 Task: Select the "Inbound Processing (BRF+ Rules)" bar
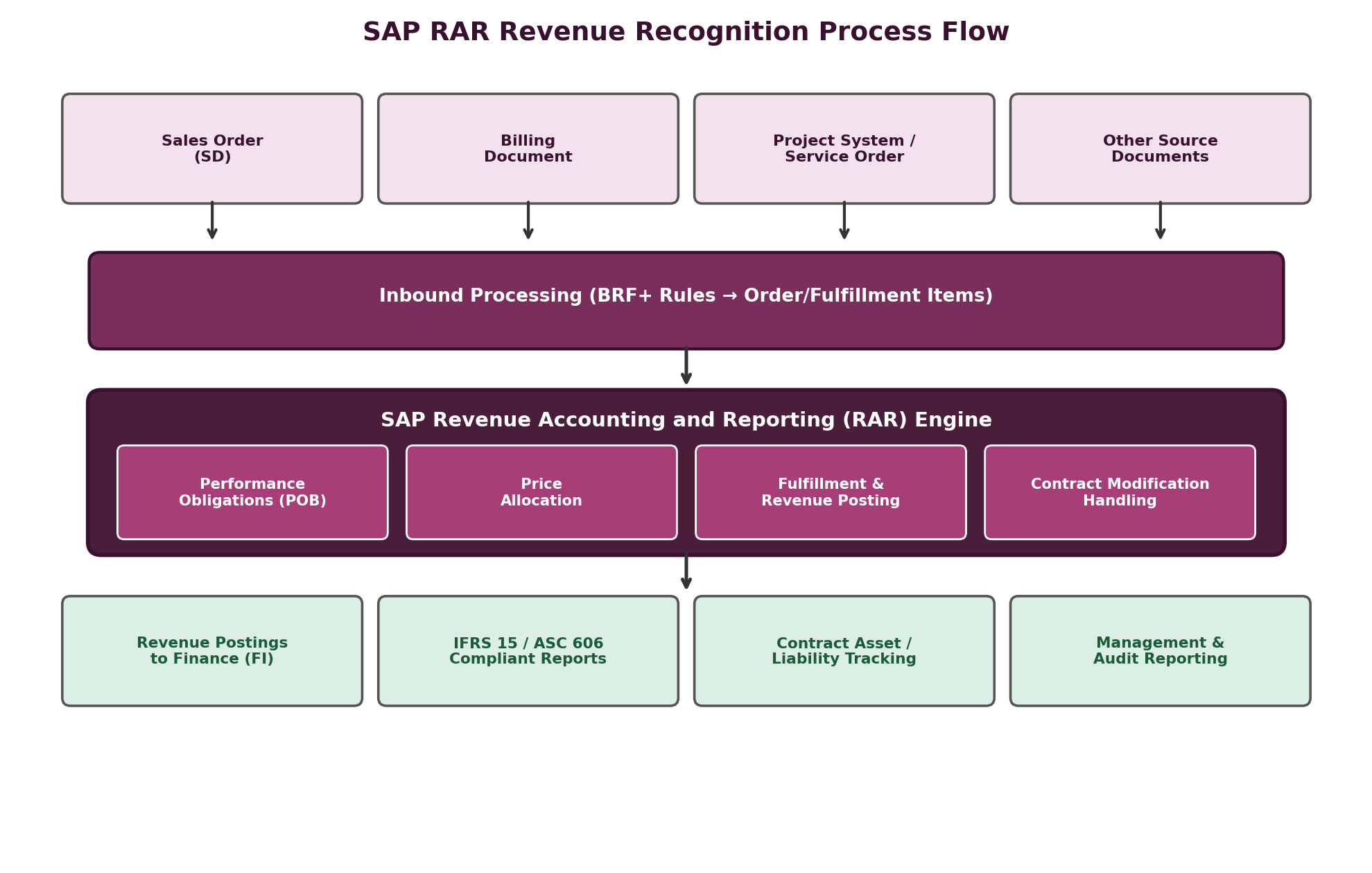tap(686, 301)
